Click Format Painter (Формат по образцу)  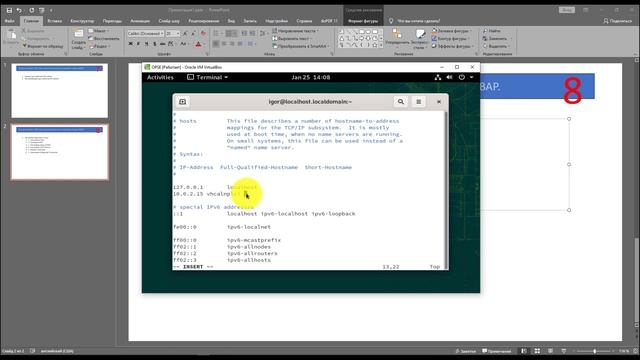(x=42, y=46)
